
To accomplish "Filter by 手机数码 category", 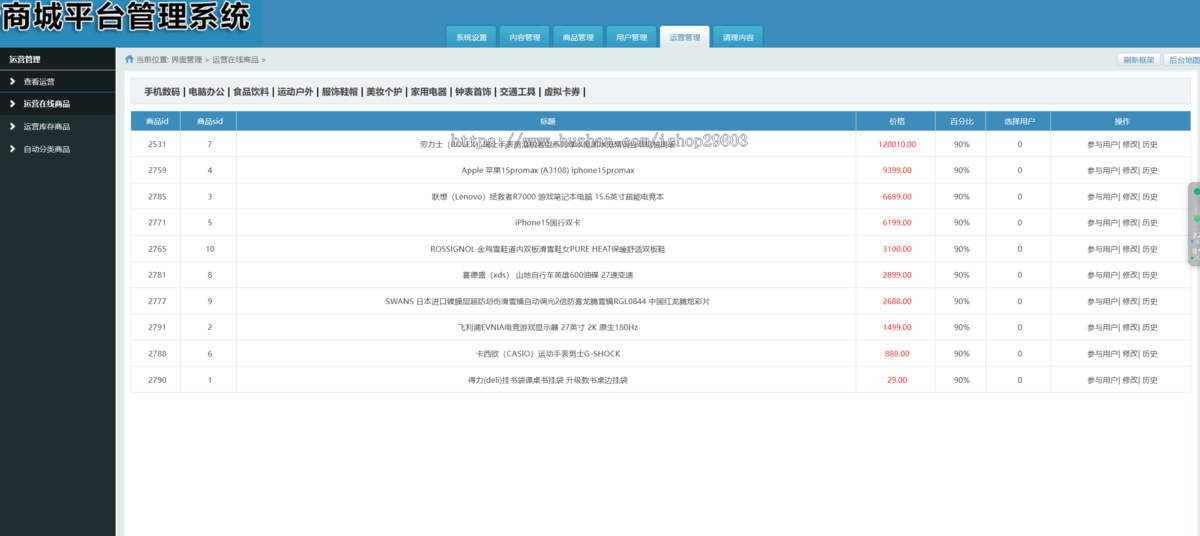I will click(x=162, y=91).
